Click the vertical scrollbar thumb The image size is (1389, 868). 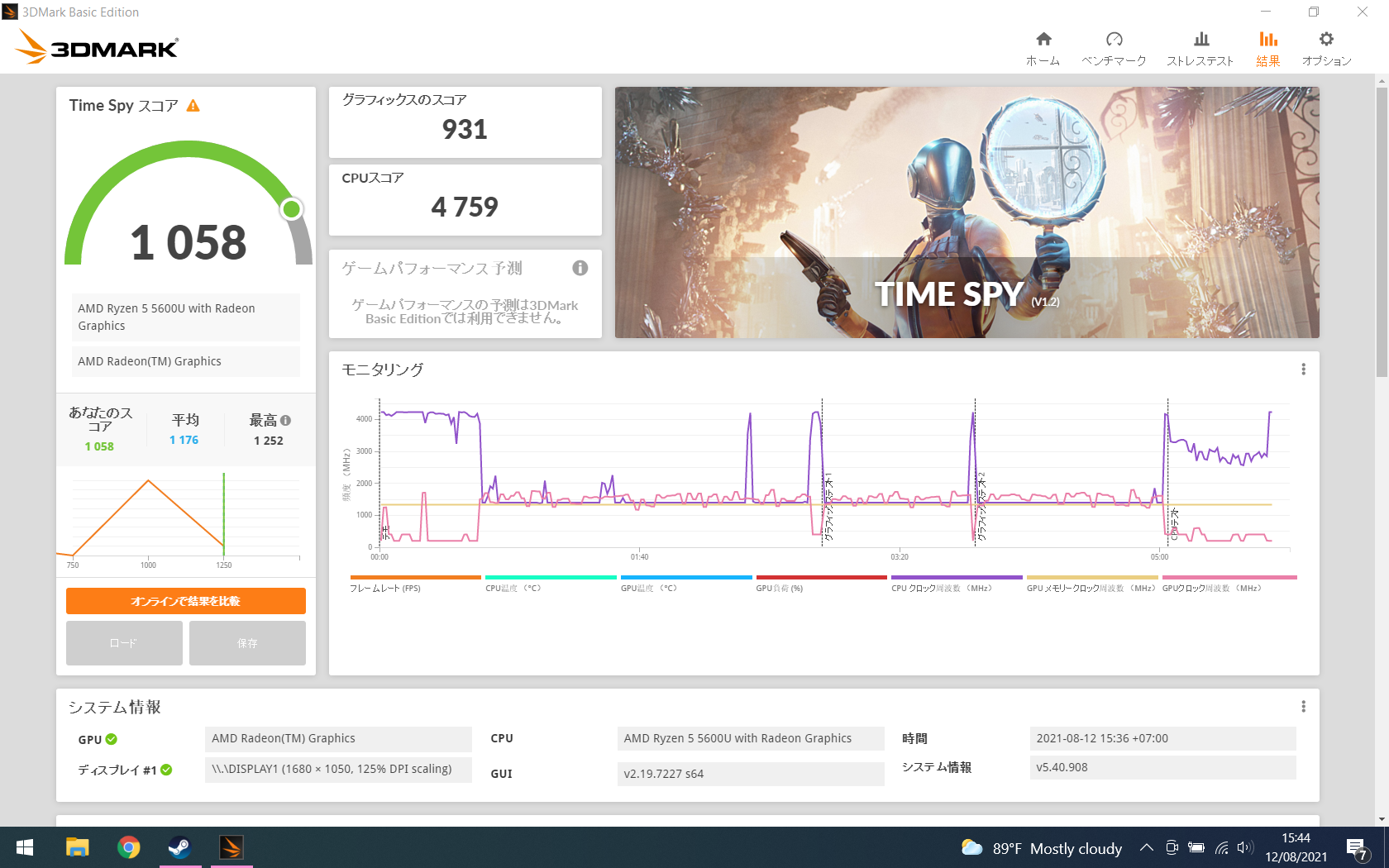1382,232
